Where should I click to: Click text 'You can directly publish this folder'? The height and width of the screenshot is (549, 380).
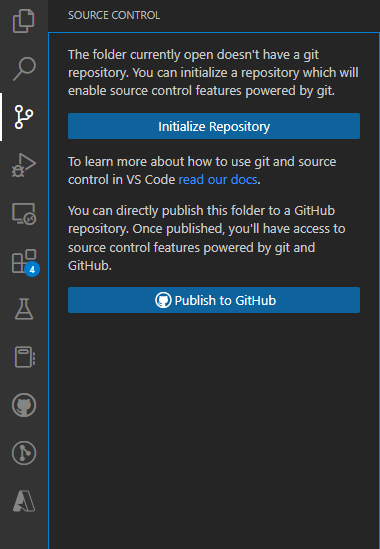tap(166, 211)
